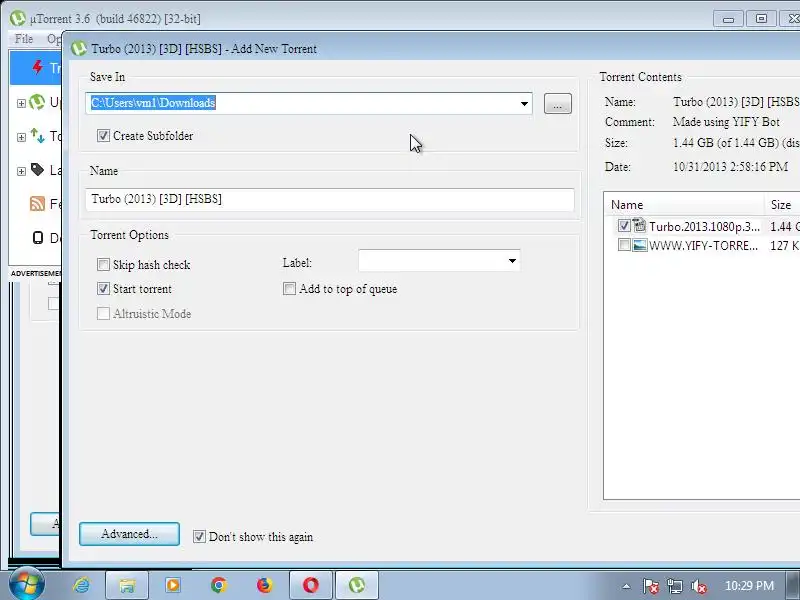Toggle Create Subfolder checkbox
Image resolution: width=800 pixels, height=600 pixels.
[103, 135]
